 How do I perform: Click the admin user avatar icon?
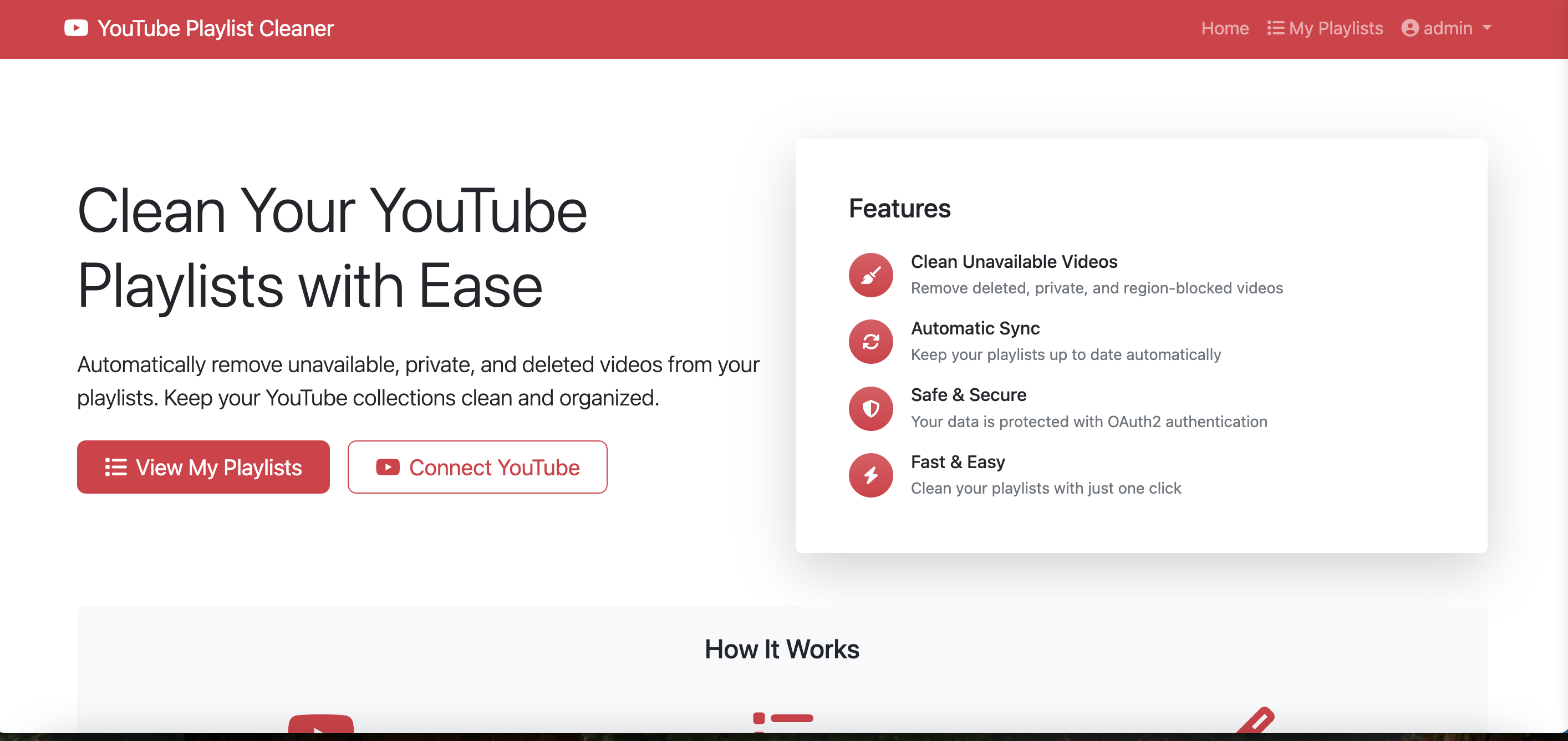tap(1410, 28)
